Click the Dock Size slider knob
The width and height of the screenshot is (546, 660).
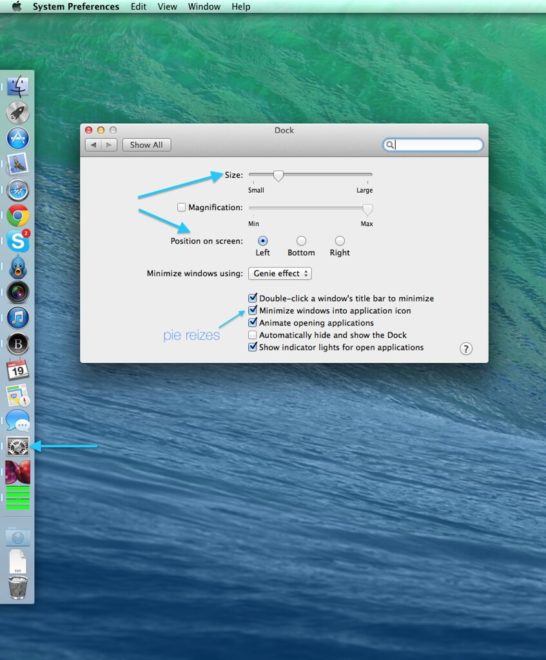[278, 175]
